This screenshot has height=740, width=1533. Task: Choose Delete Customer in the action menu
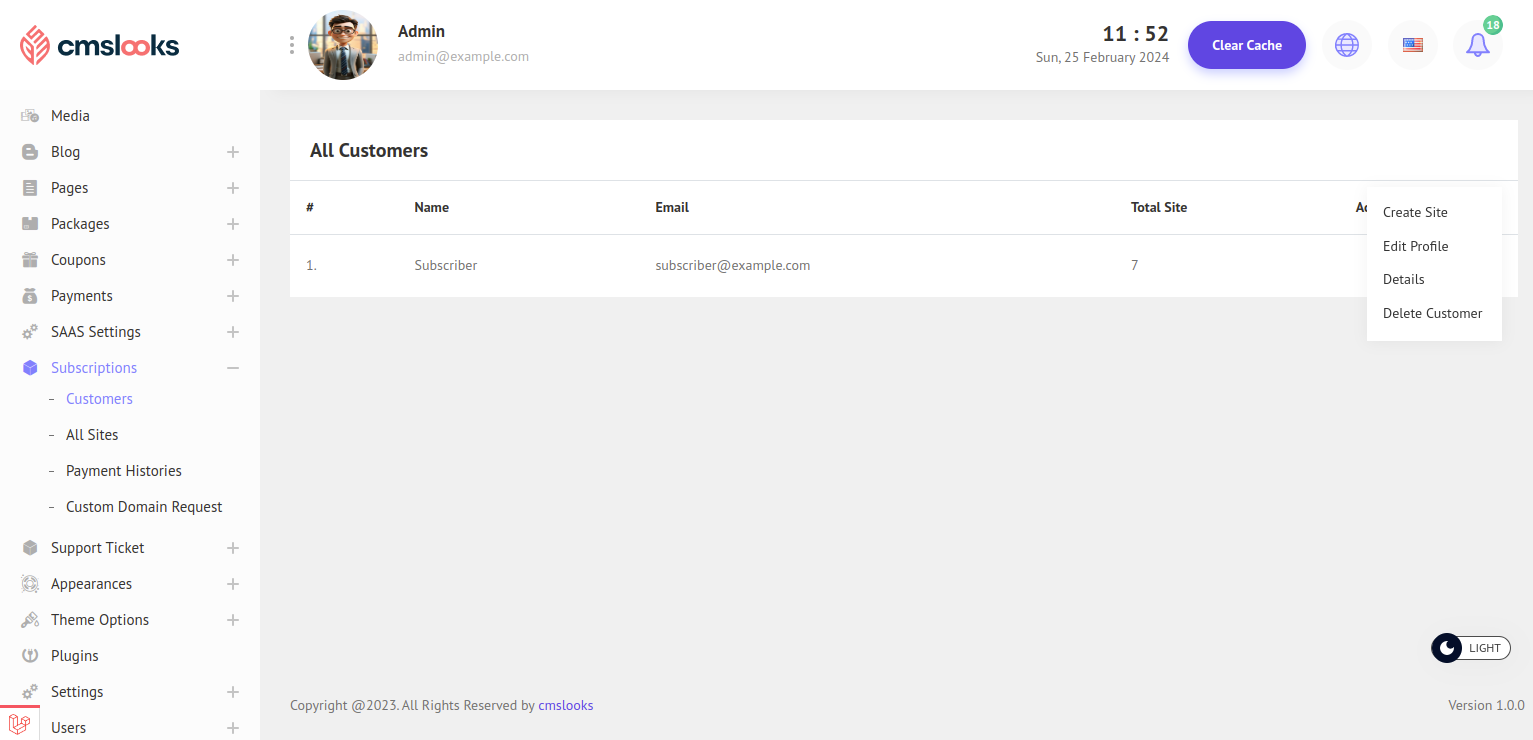1432,313
